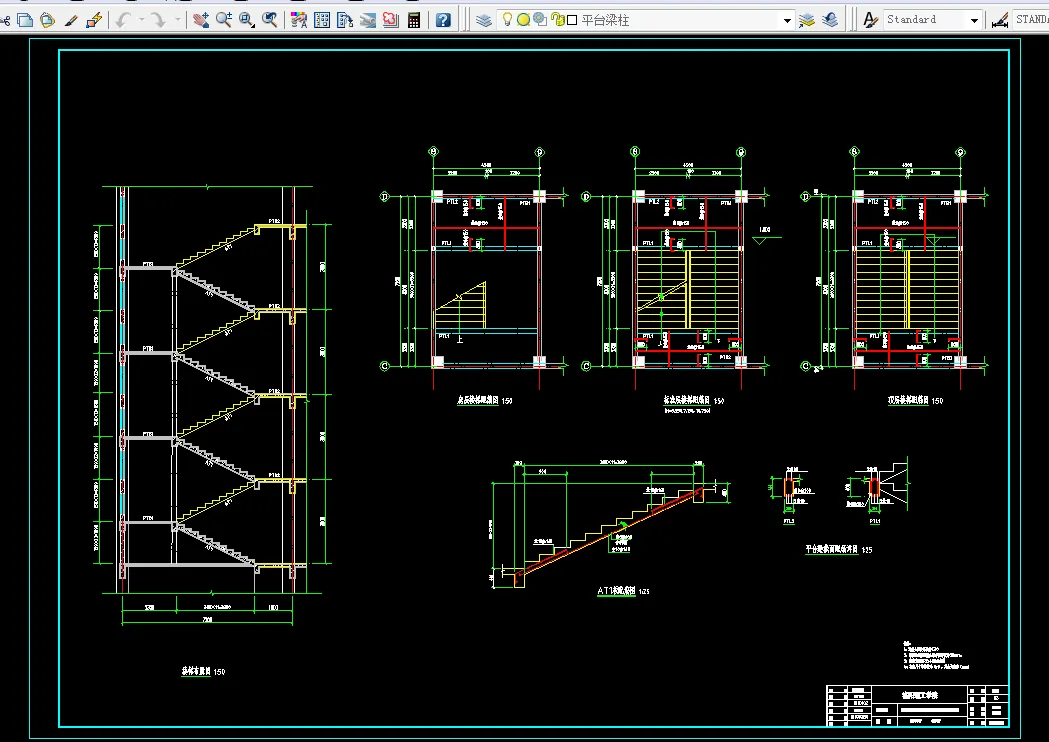Toggle layer freeze sun icon
Viewport: 1049px width, 742px height.
tap(523, 20)
